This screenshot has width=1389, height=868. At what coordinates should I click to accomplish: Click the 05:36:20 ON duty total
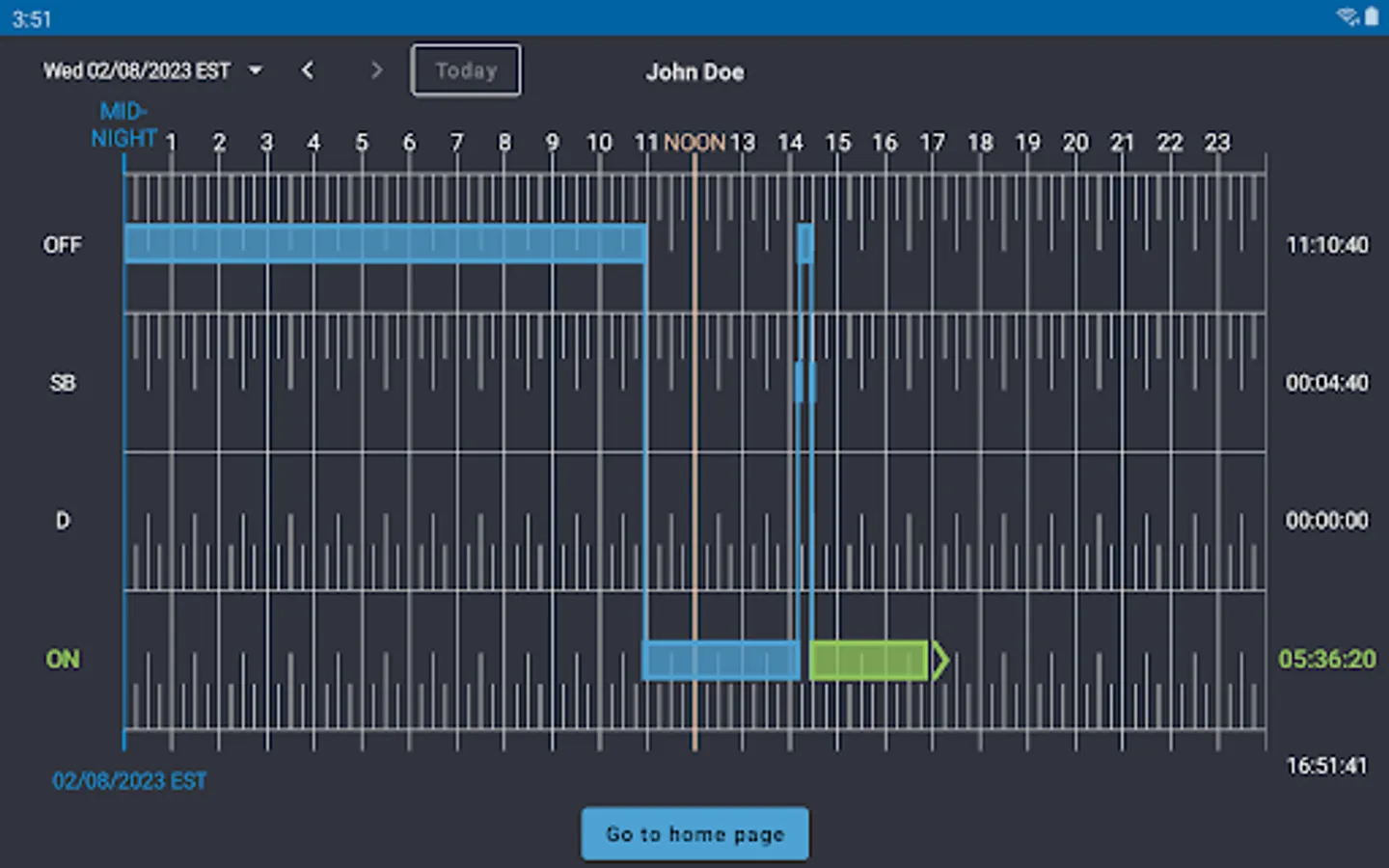1327,660
